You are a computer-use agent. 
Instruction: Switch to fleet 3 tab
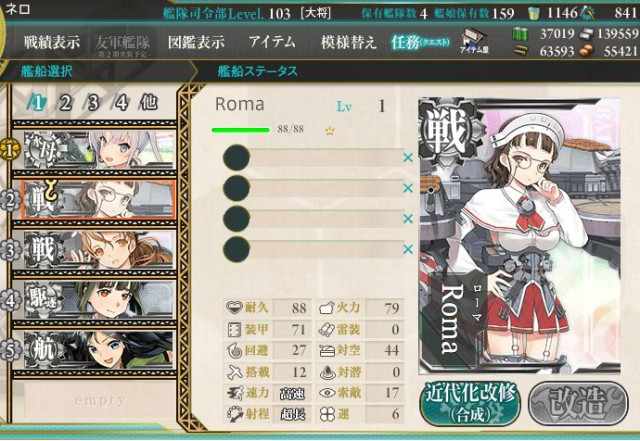[93, 103]
